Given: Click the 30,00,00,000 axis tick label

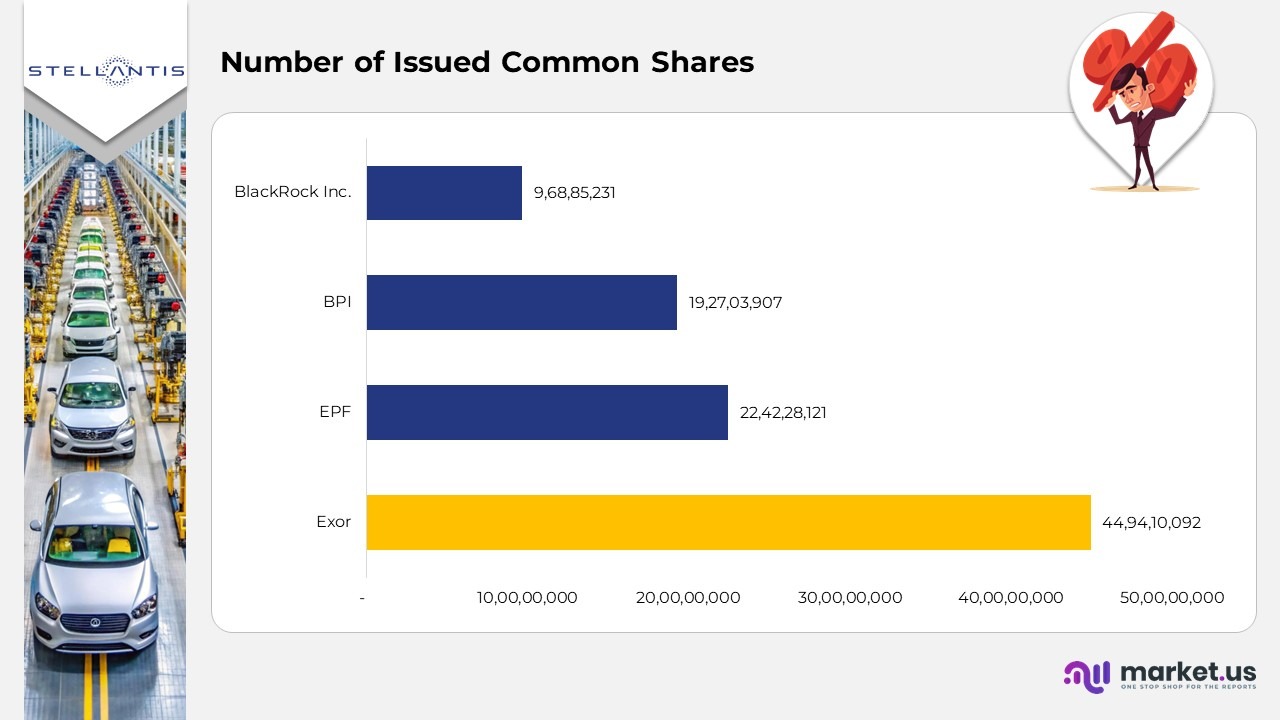Looking at the screenshot, I should [850, 598].
